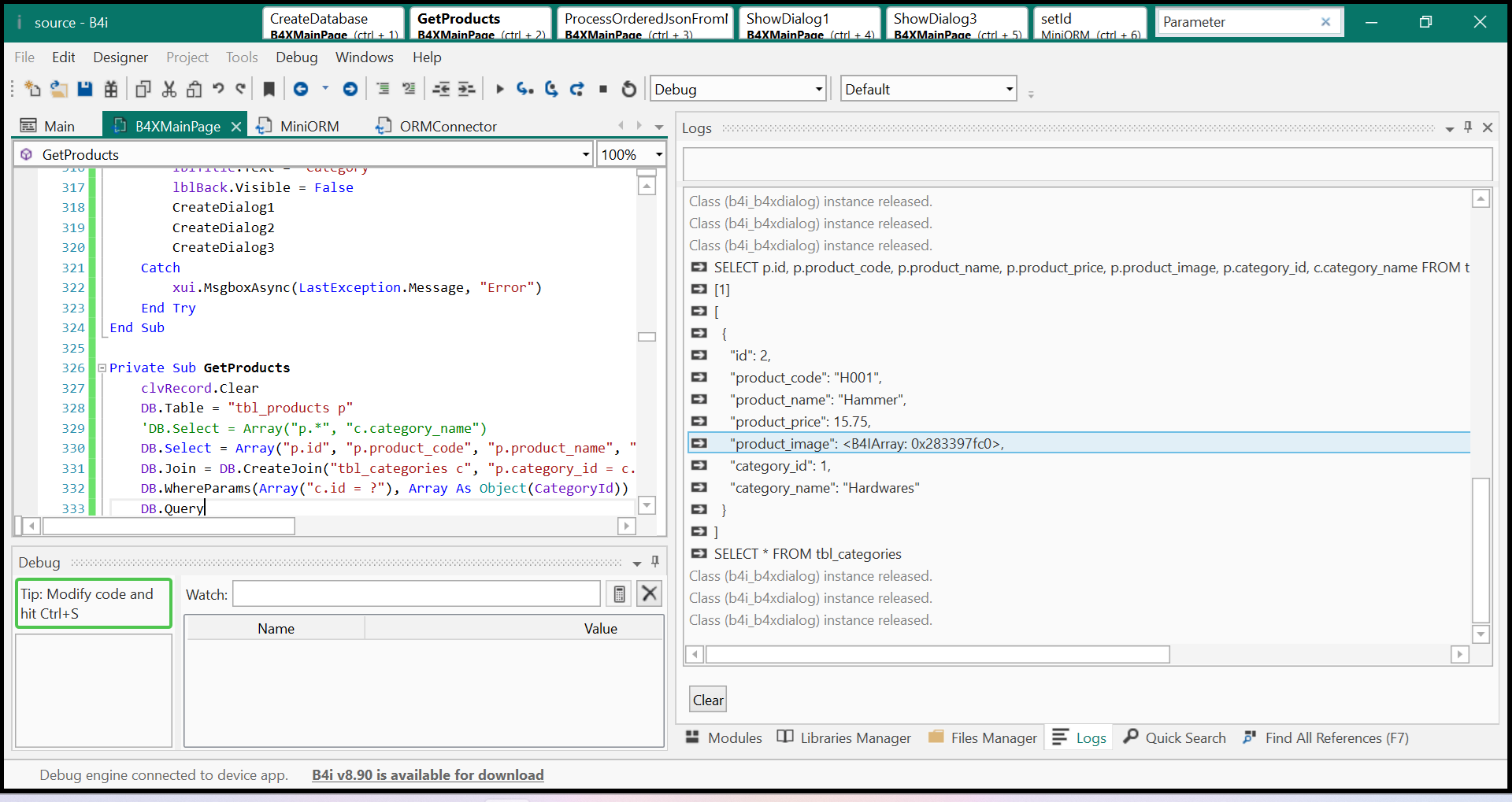The image size is (1512, 802).
Task: Click the Logs filter input field
Action: (x=1088, y=165)
